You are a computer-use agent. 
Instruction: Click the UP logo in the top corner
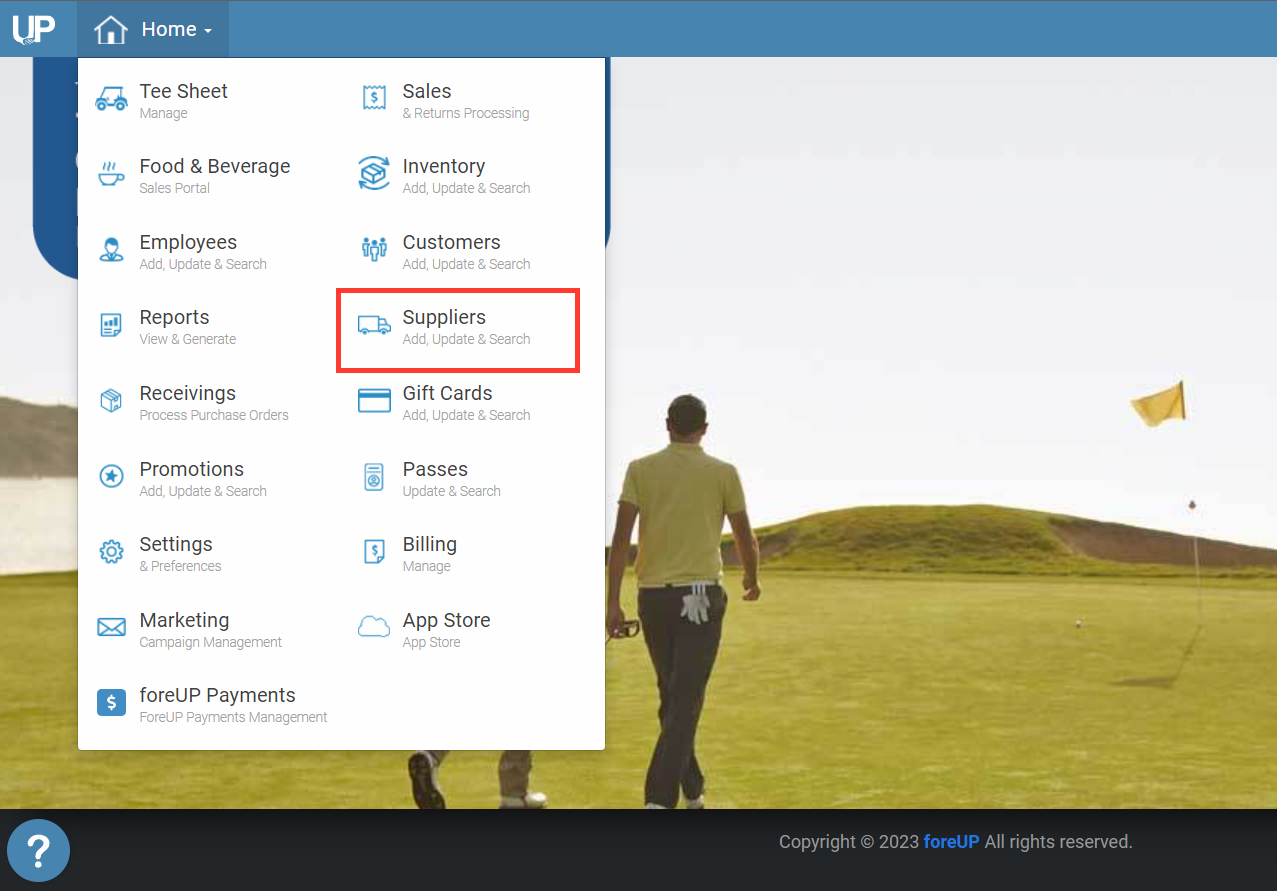(x=33, y=28)
